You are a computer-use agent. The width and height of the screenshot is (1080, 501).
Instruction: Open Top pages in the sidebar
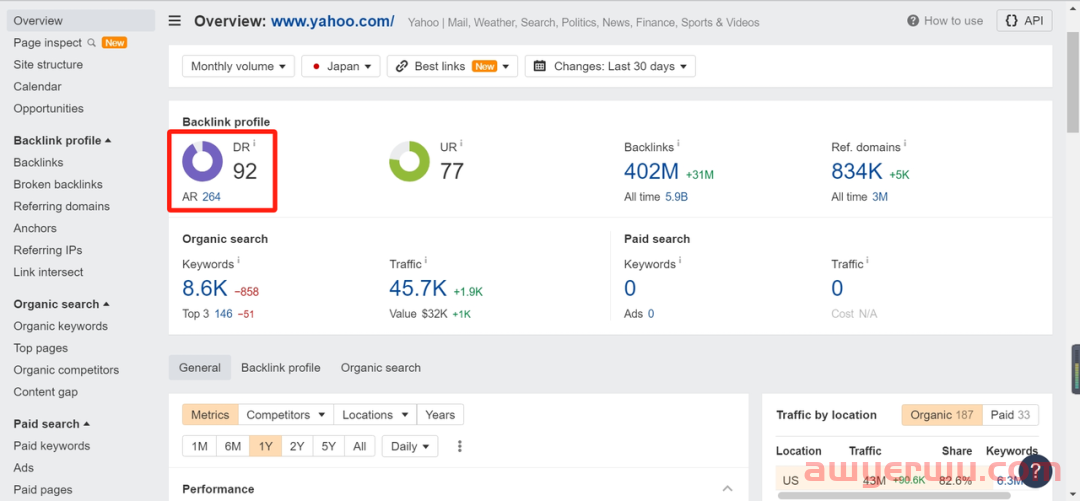[x=41, y=349]
